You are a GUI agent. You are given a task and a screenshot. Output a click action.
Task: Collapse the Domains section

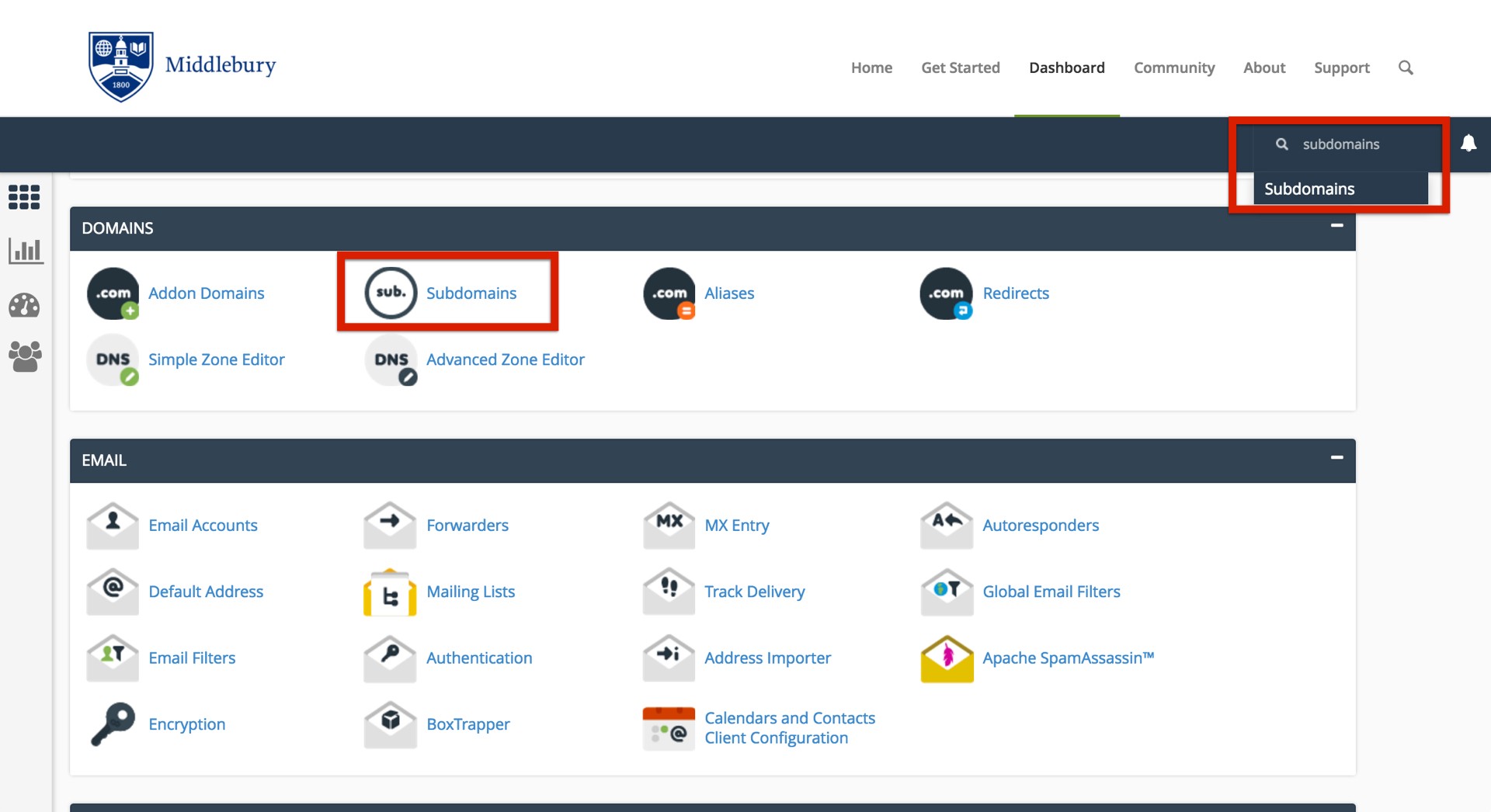(1336, 226)
